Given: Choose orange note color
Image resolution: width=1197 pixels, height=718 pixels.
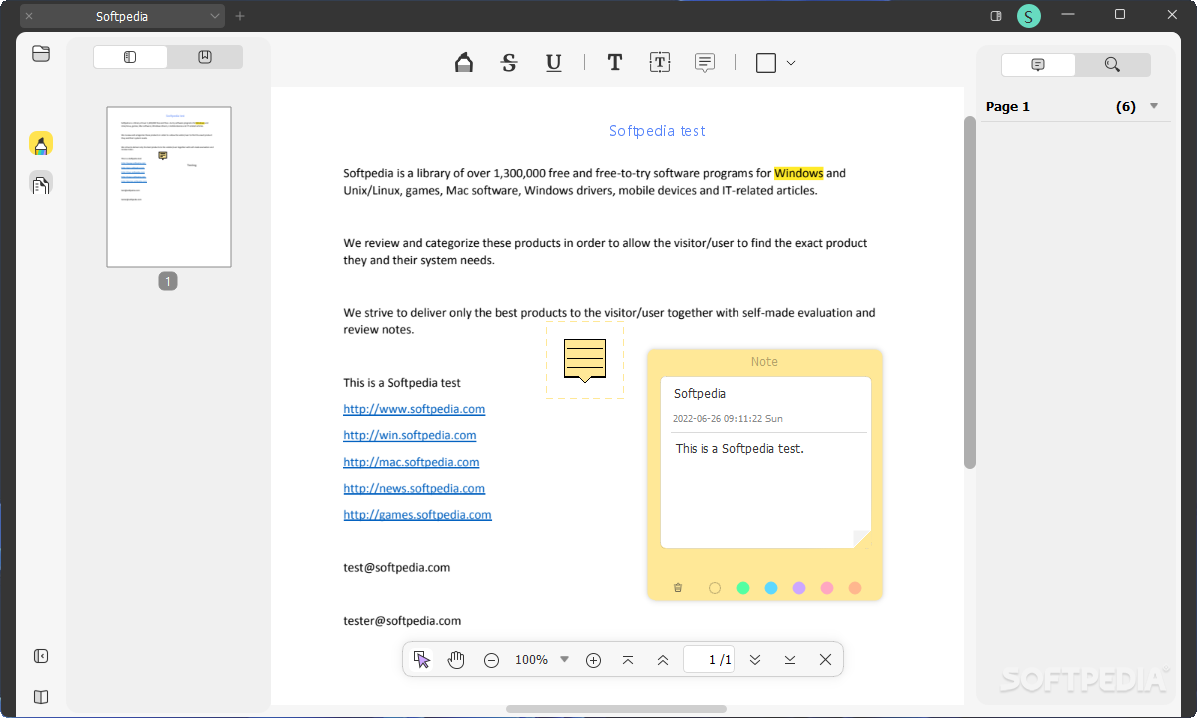Looking at the screenshot, I should pyautogui.click(x=855, y=588).
